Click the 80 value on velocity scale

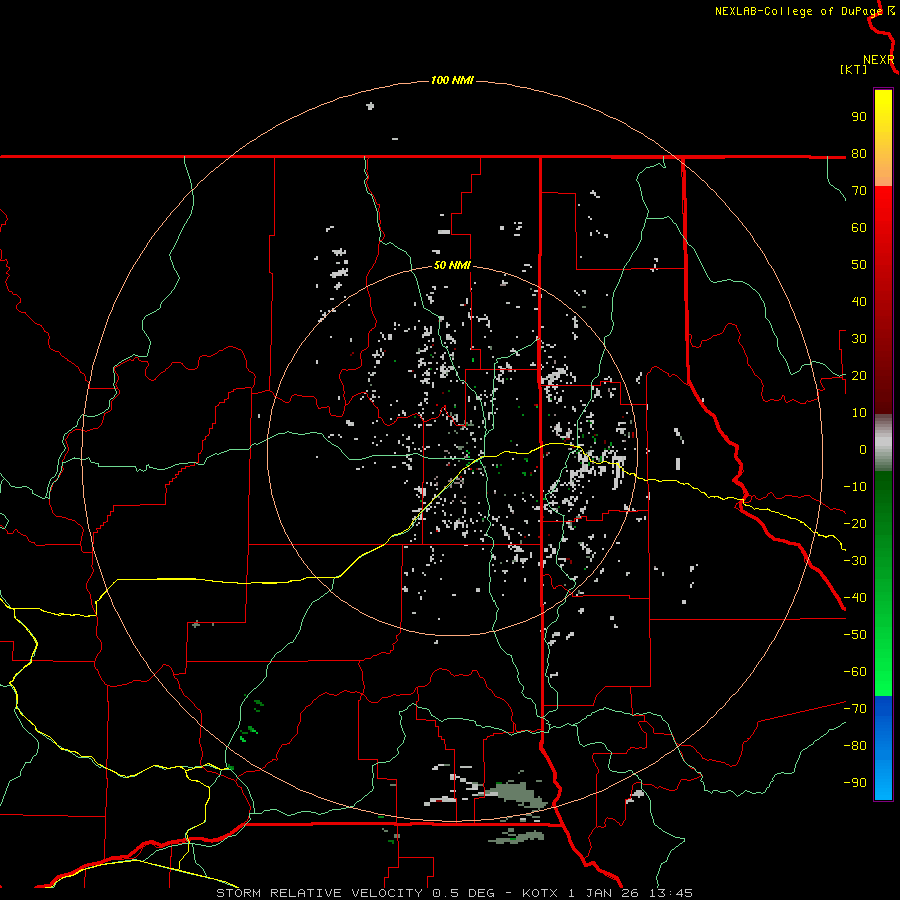pos(859,154)
